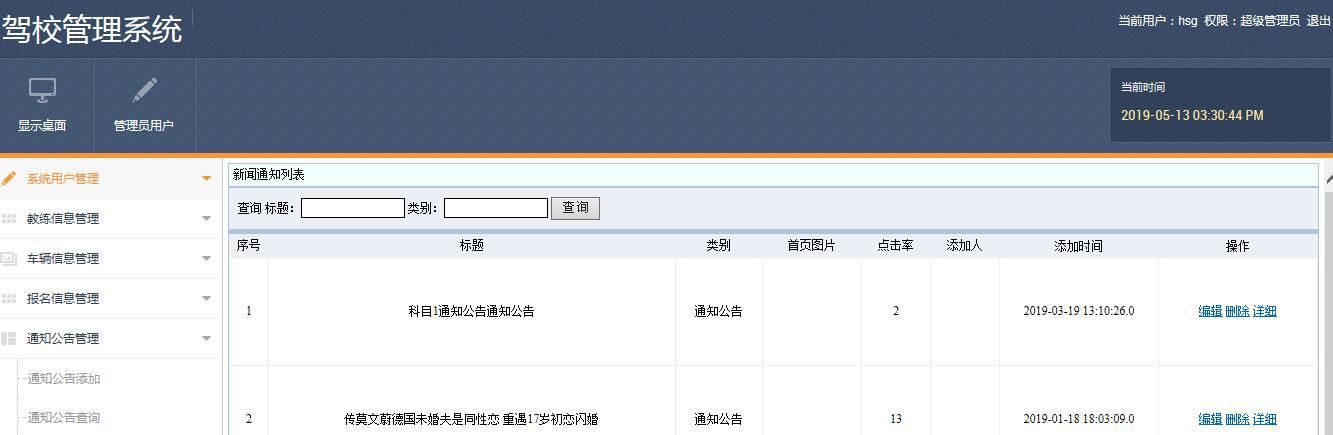
Task: Click 编辑 for the 传莫文蔚 row
Action: pyautogui.click(x=1210, y=419)
